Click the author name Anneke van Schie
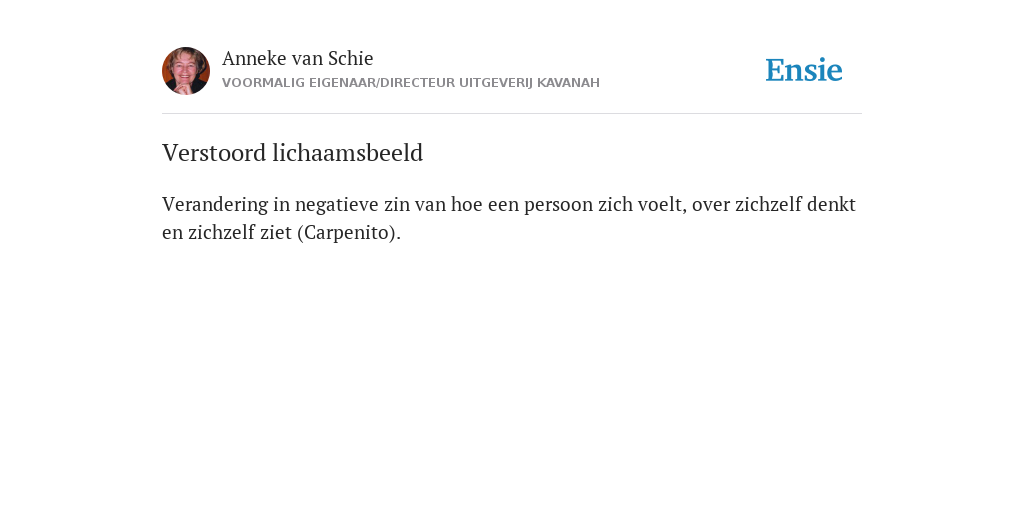The image size is (1024, 512). (297, 59)
